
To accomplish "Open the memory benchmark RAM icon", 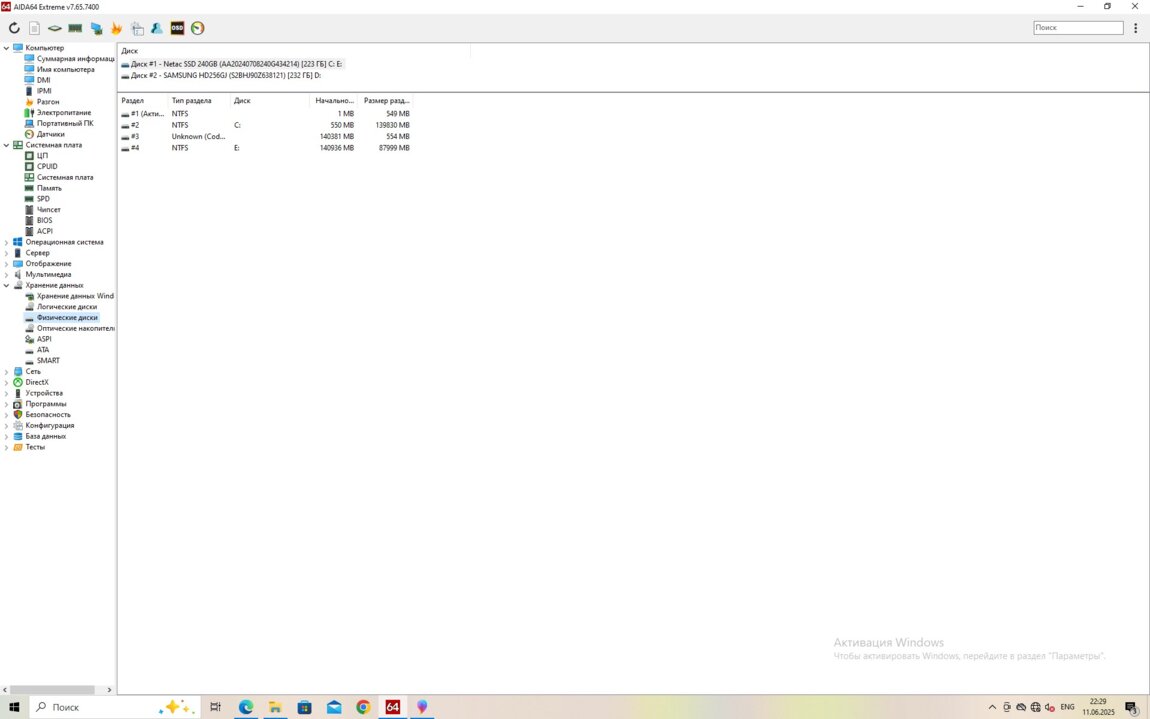I will [x=75, y=28].
